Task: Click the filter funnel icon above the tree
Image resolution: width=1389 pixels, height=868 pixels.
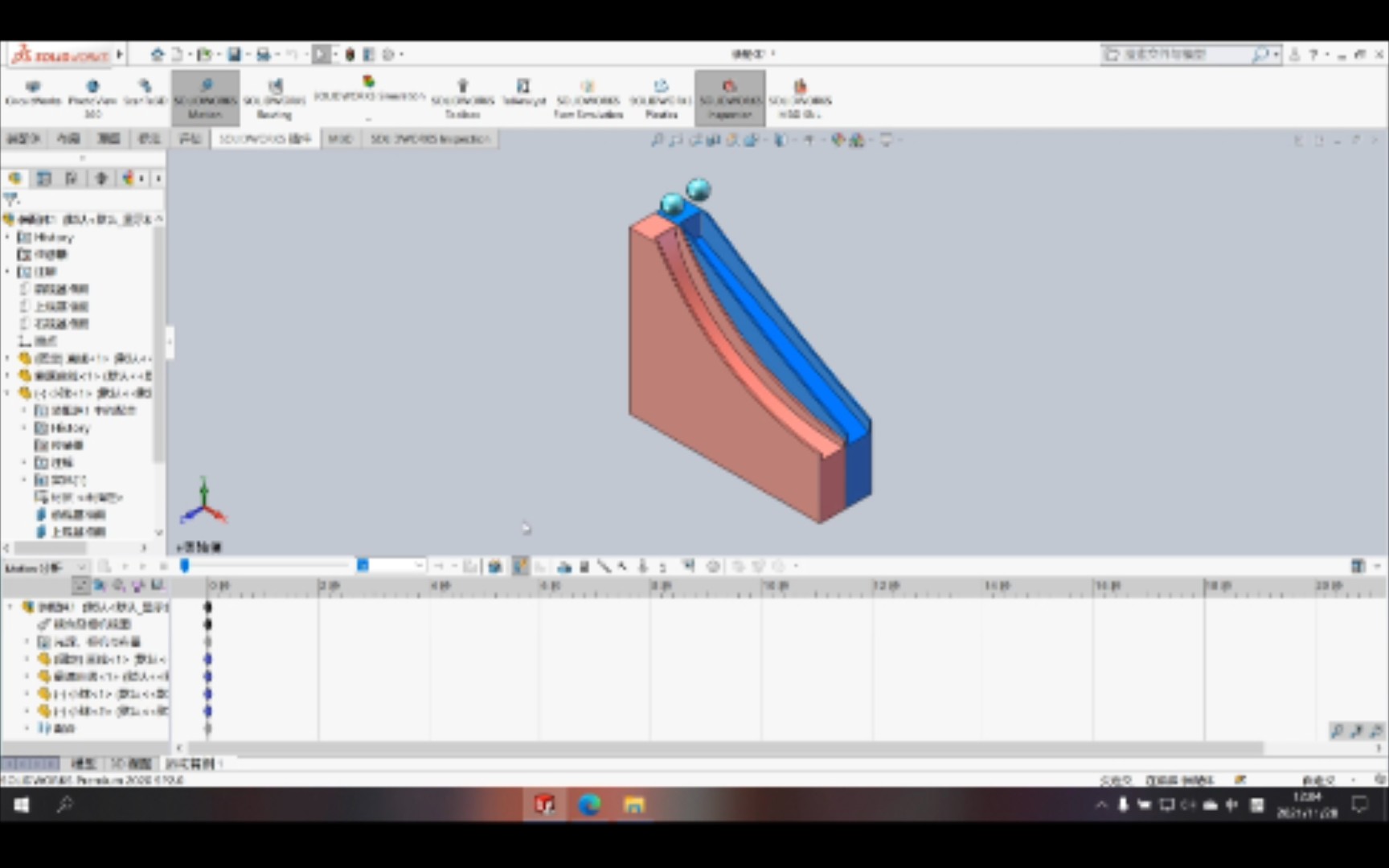Action: pyautogui.click(x=11, y=199)
